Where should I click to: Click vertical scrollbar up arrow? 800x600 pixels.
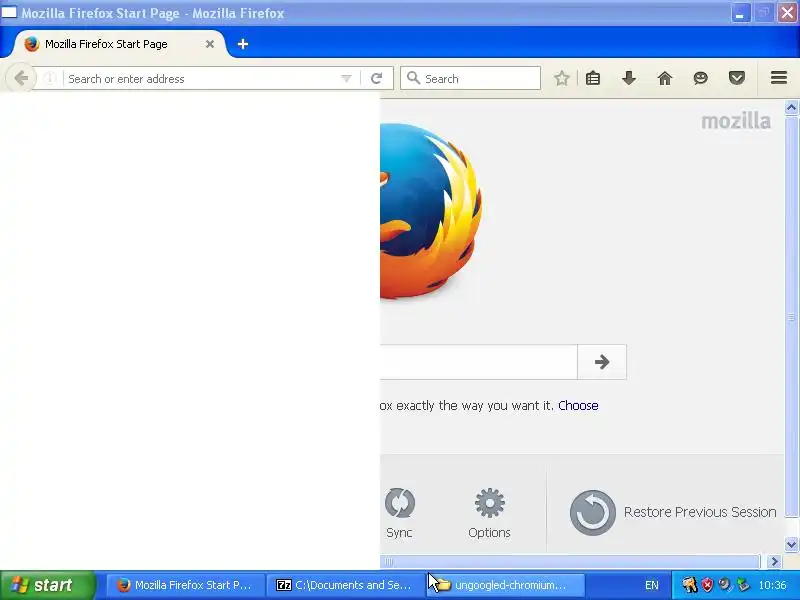point(791,107)
